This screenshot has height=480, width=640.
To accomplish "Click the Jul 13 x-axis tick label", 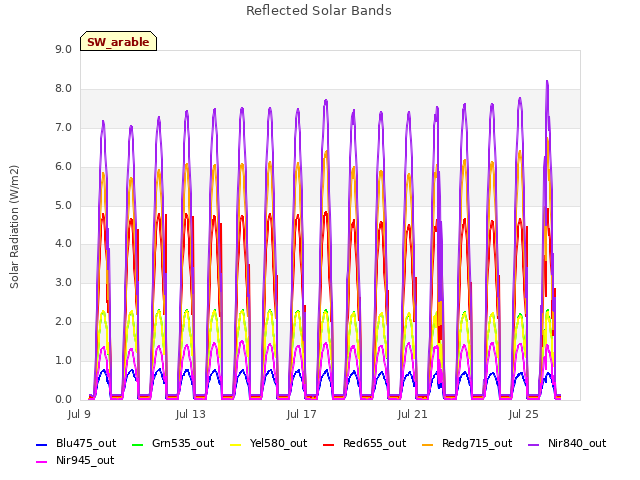I will click(191, 415).
